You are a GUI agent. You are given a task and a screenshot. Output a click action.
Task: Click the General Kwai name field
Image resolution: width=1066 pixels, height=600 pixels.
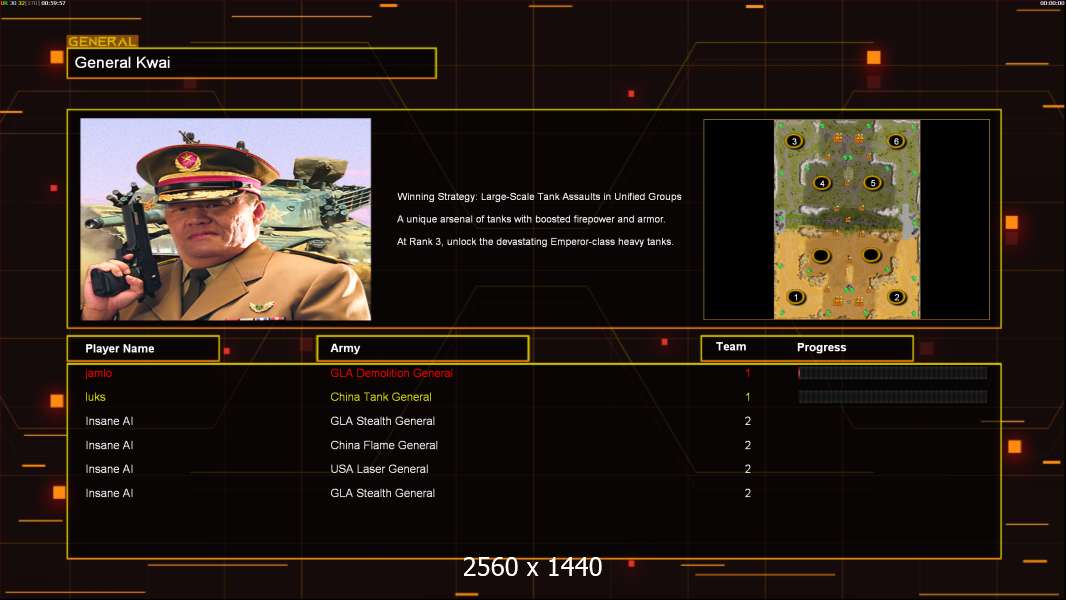[x=252, y=63]
